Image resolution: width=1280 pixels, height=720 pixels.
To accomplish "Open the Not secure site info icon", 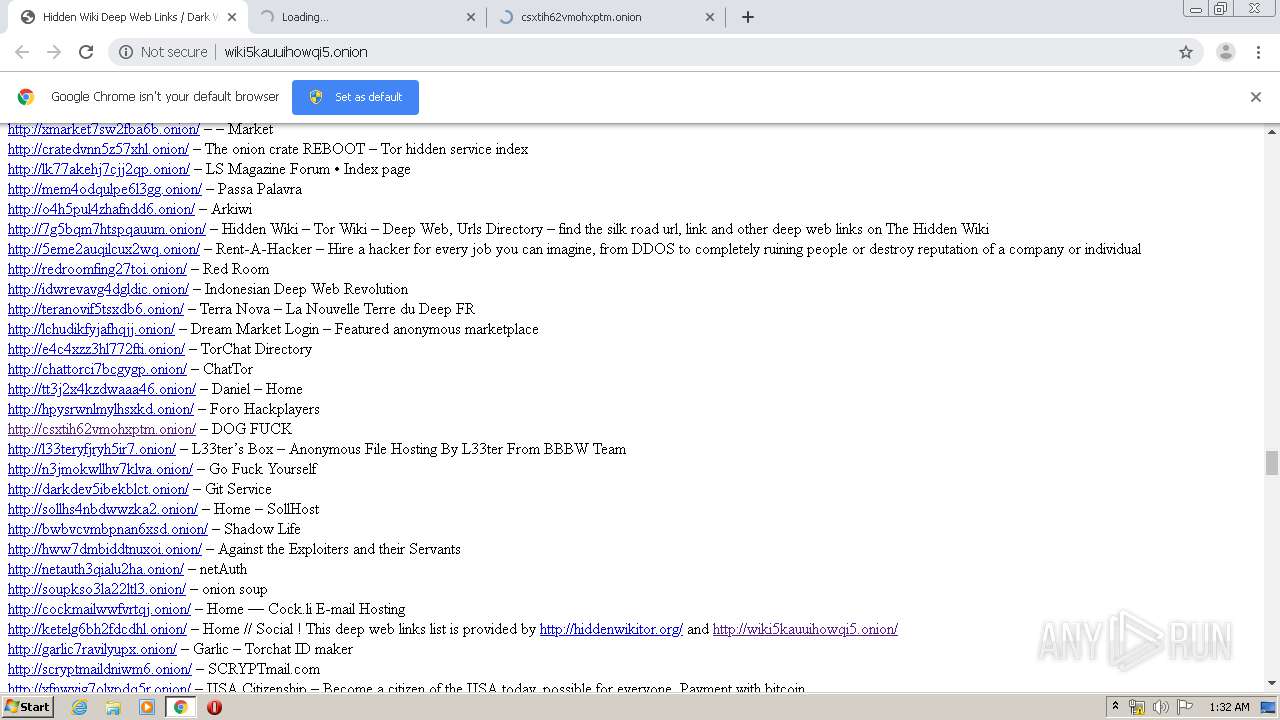I will pyautogui.click(x=126, y=52).
